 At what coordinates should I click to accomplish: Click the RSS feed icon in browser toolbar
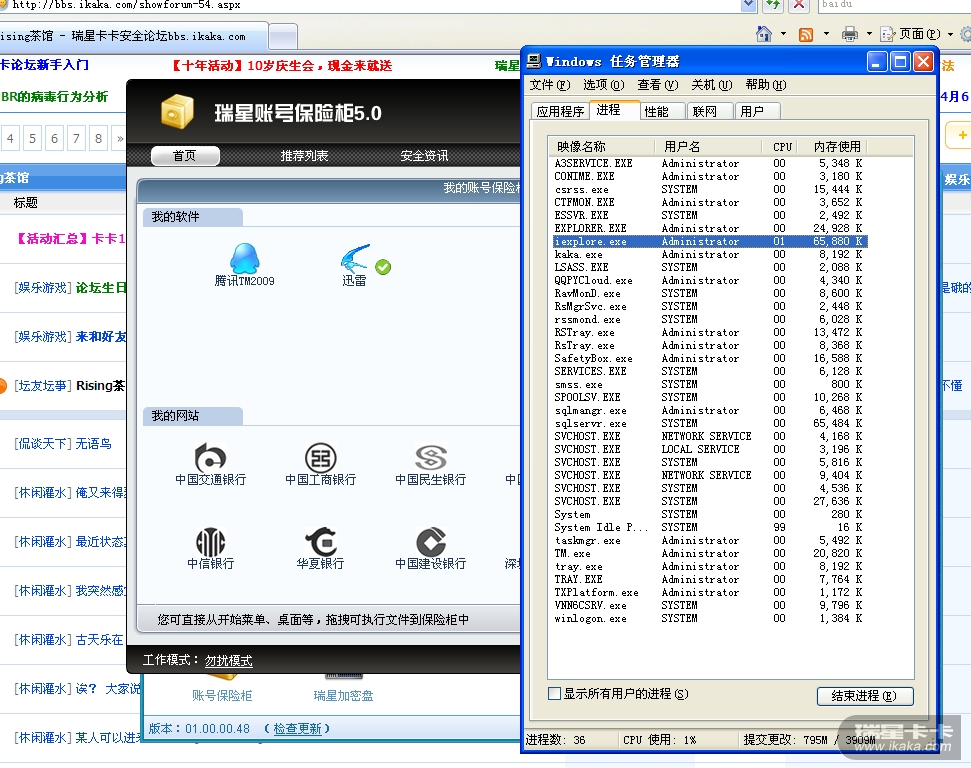coord(806,35)
